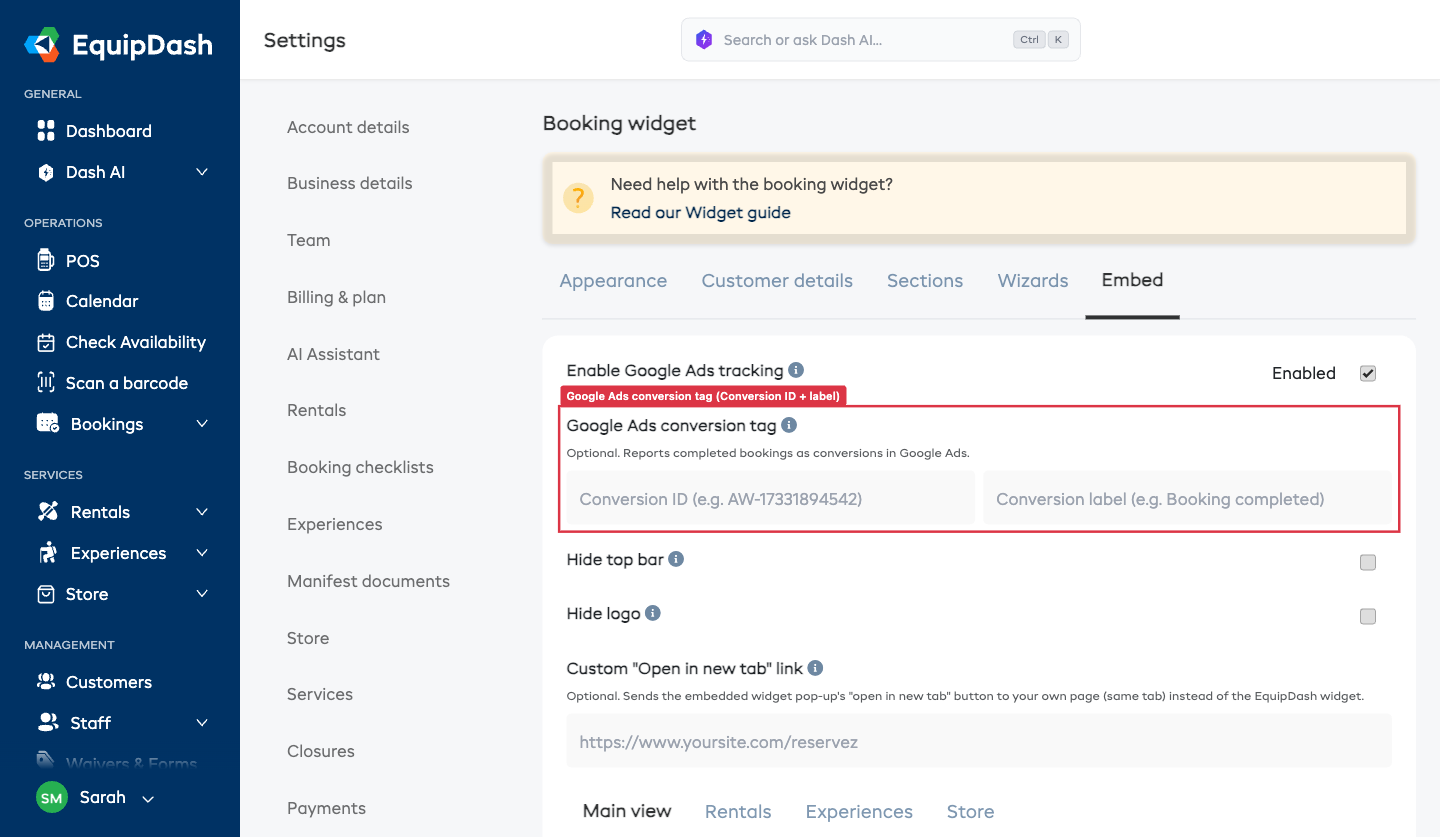
Task: Open Business details settings
Action: point(349,183)
